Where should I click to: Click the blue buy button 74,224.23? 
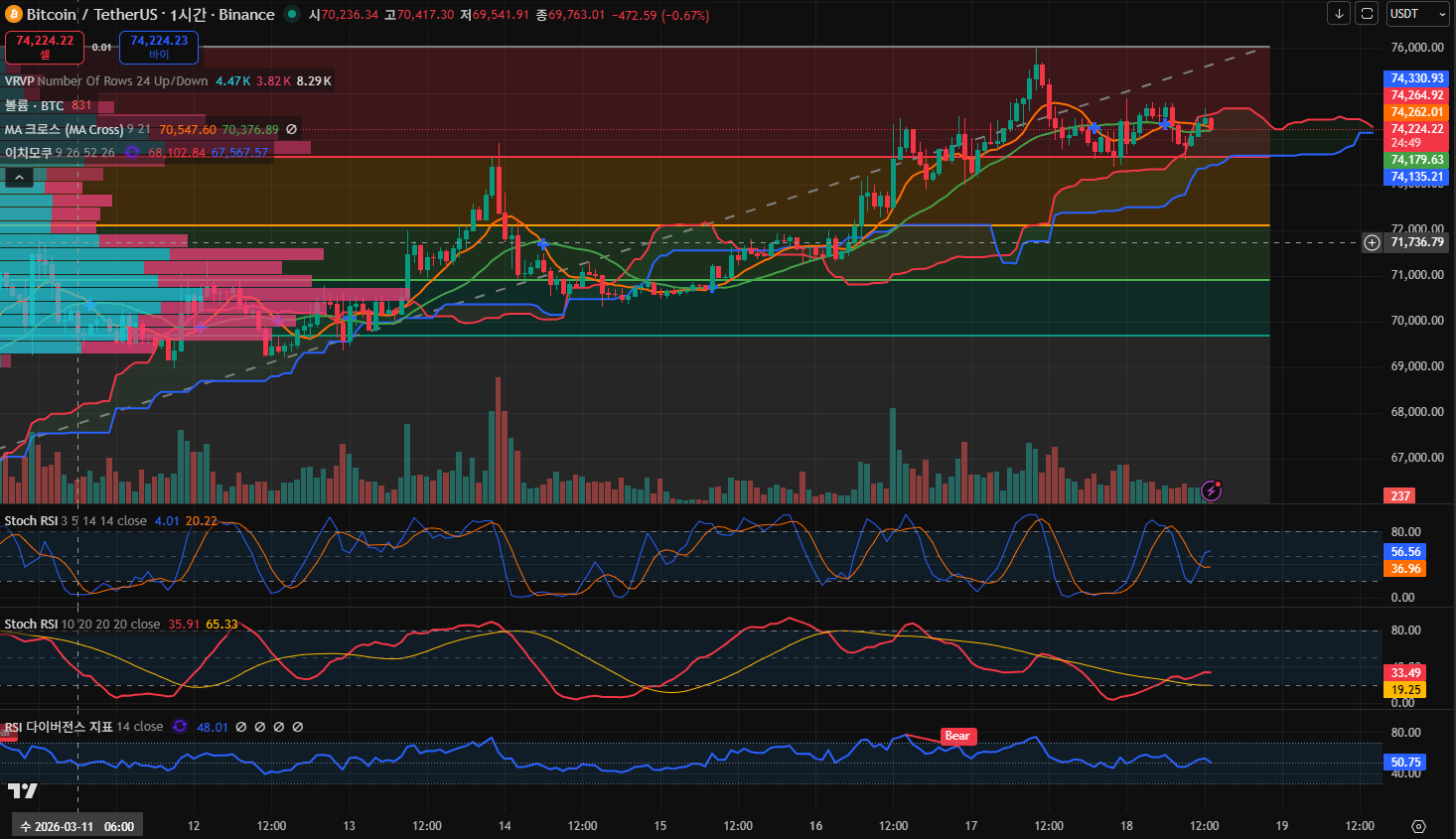point(159,47)
